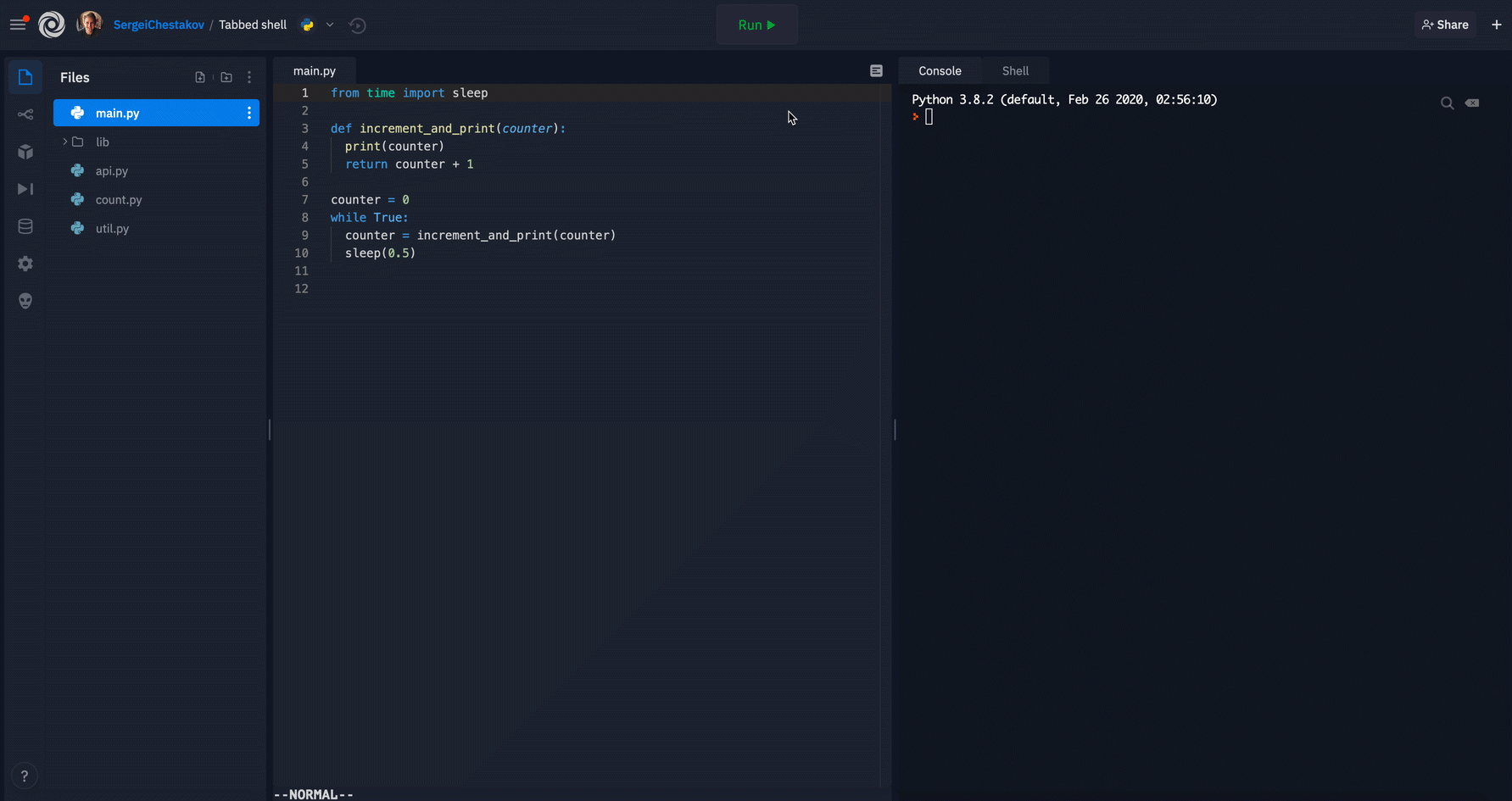Switch to the Shell tab

pyautogui.click(x=1015, y=71)
